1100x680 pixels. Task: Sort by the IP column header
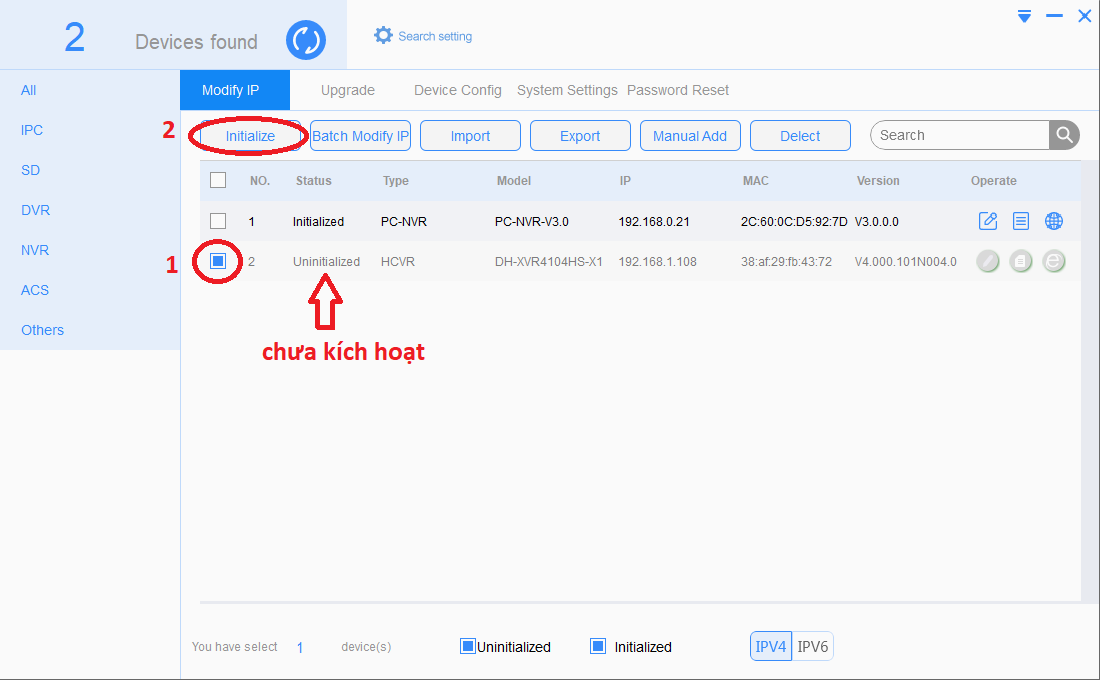[625, 180]
